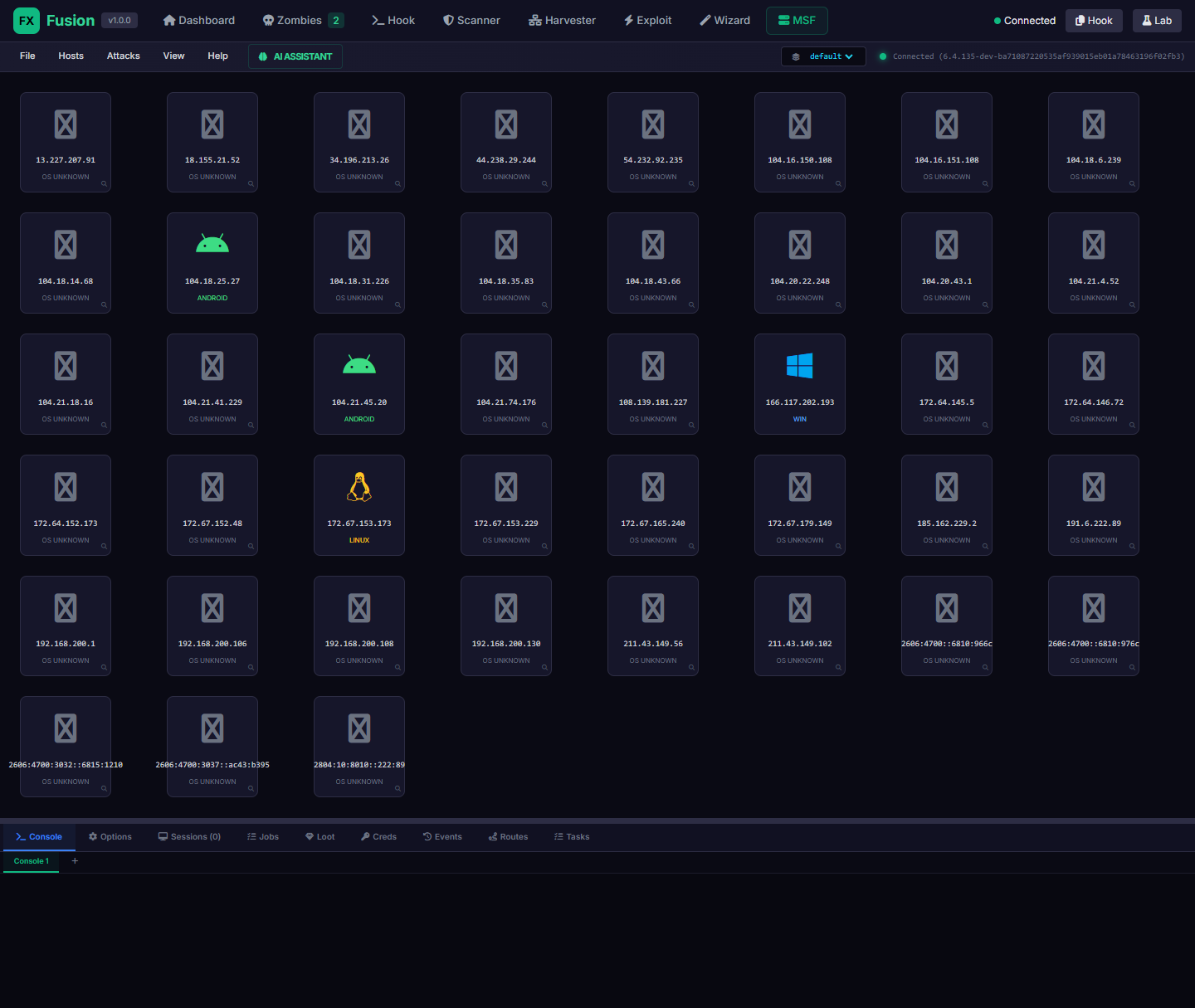Image resolution: width=1195 pixels, height=1008 pixels.
Task: Open the Routes tab
Action: click(x=508, y=837)
